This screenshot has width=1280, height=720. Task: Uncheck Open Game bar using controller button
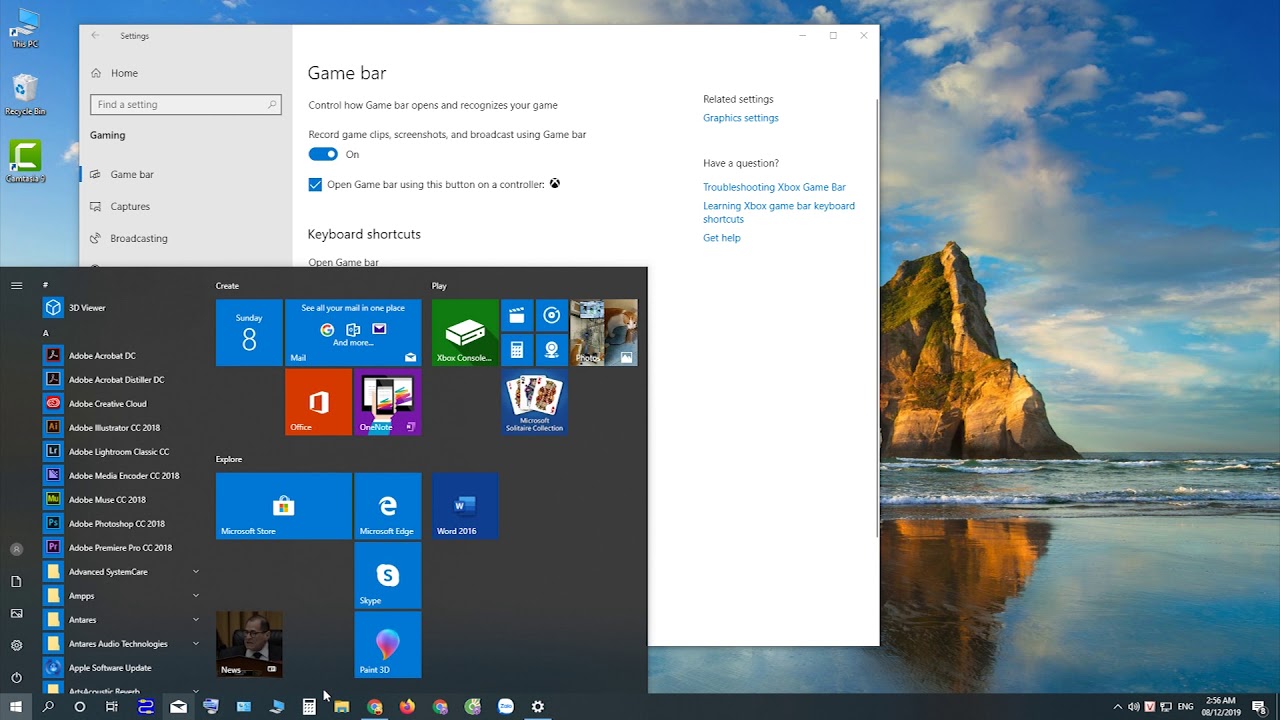(x=315, y=185)
